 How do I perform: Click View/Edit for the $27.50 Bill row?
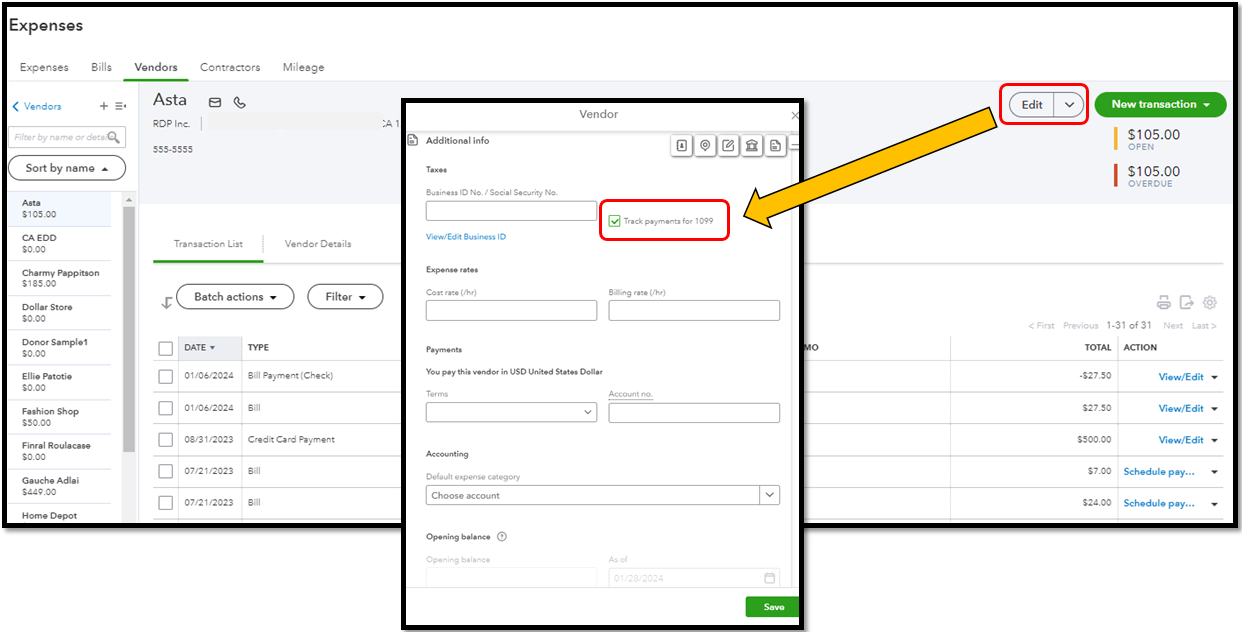pos(1181,408)
